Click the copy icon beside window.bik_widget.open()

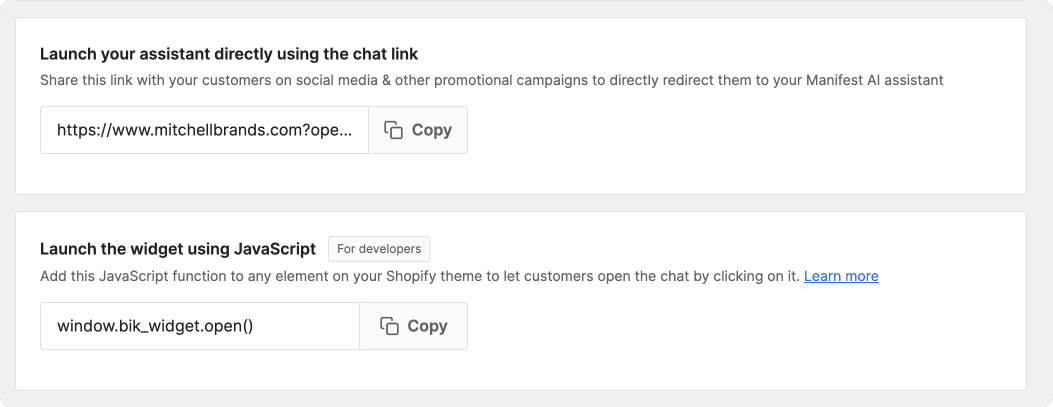[x=390, y=326]
